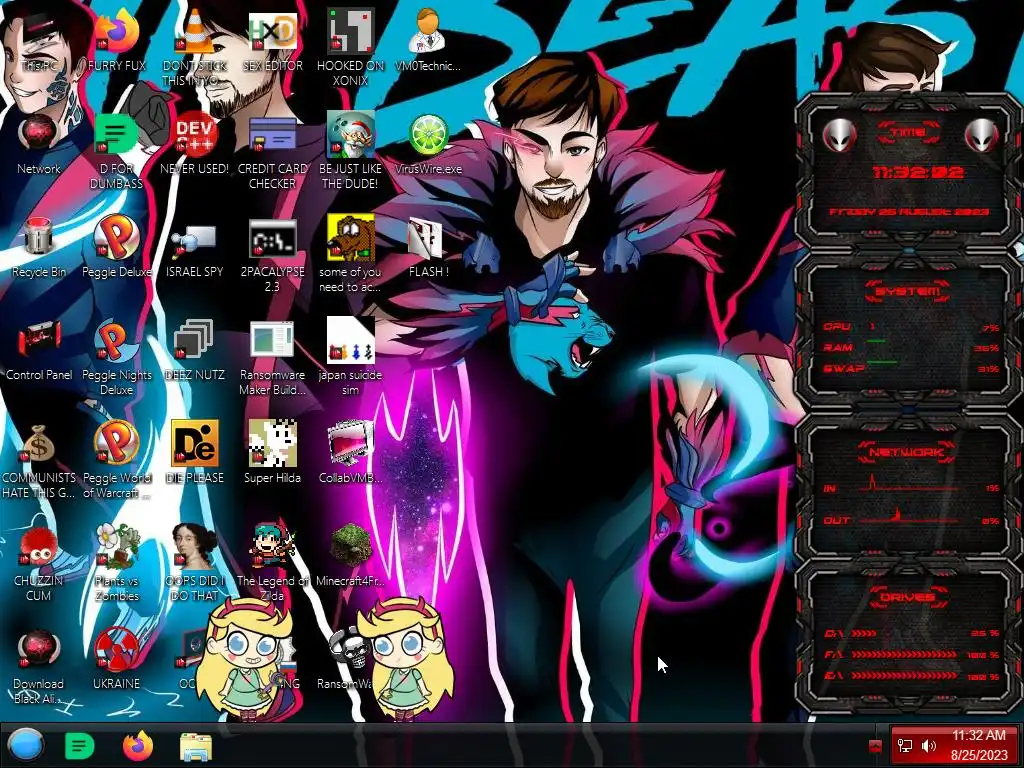1024x768 pixels.
Task: Launch Plants vs Zombies shortcut
Action: [x=117, y=563]
